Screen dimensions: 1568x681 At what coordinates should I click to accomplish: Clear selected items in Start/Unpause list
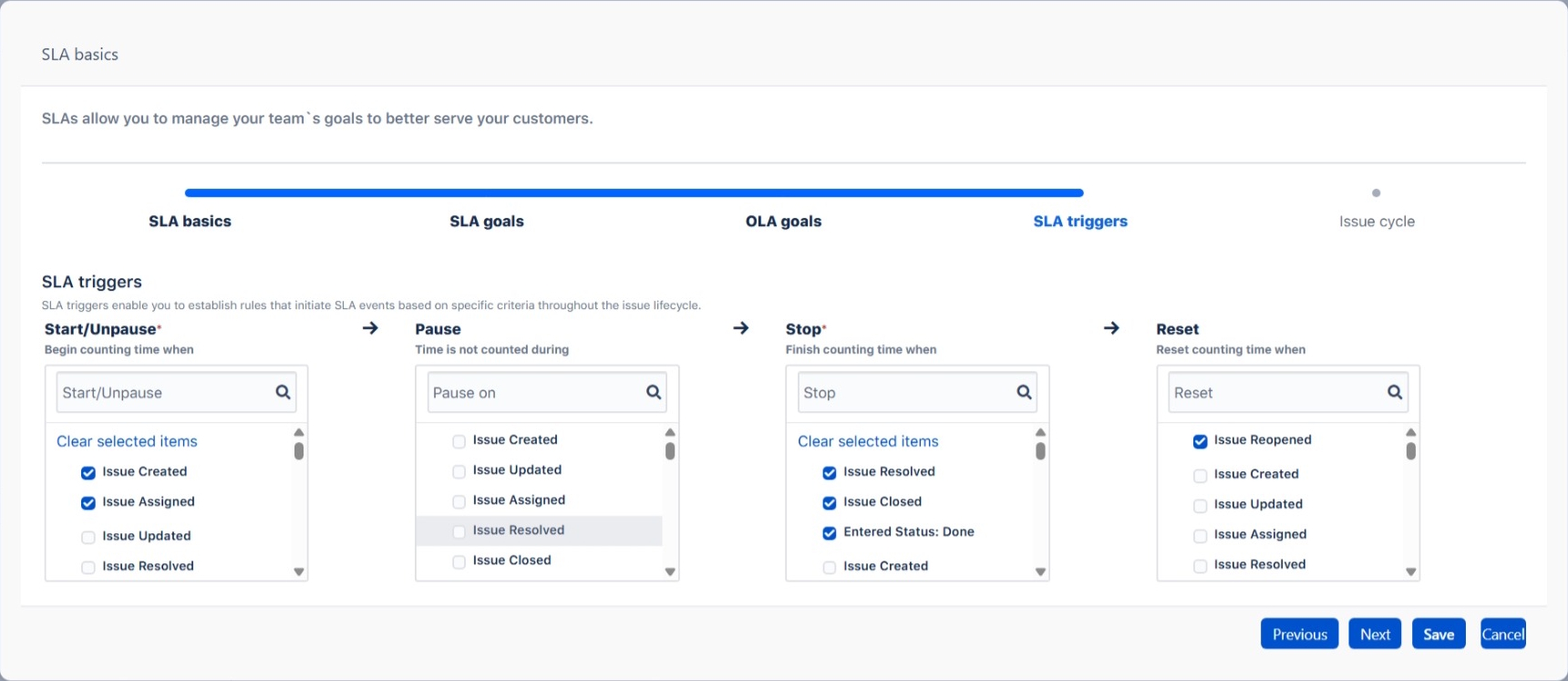pos(127,441)
